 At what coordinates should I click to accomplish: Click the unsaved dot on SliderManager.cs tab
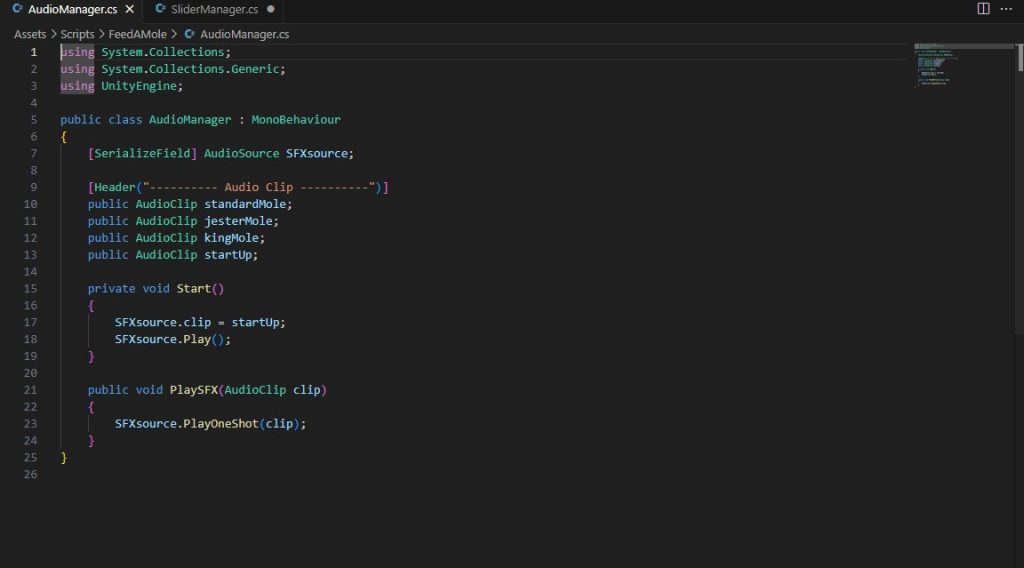271,9
